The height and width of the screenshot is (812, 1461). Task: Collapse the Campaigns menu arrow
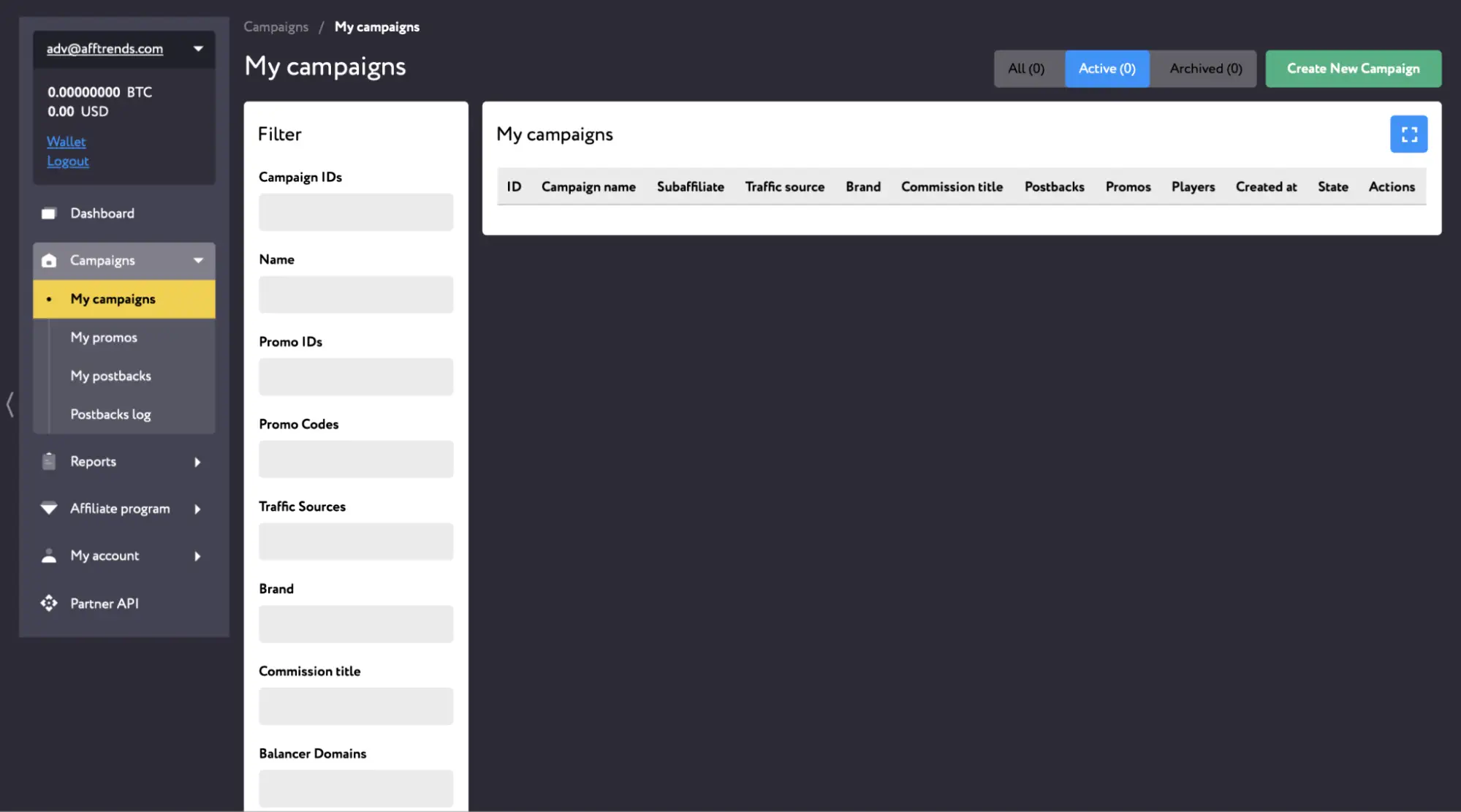pyautogui.click(x=198, y=260)
